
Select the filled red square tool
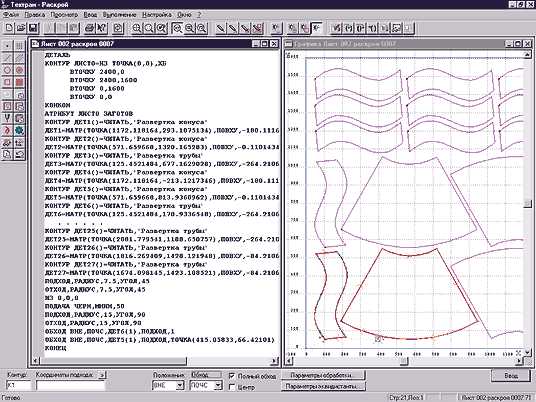19,82
